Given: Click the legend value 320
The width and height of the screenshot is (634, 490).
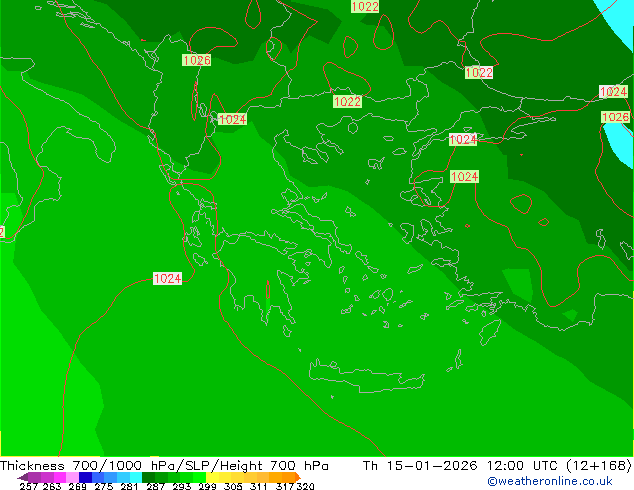Looking at the screenshot, I should tap(305, 486).
